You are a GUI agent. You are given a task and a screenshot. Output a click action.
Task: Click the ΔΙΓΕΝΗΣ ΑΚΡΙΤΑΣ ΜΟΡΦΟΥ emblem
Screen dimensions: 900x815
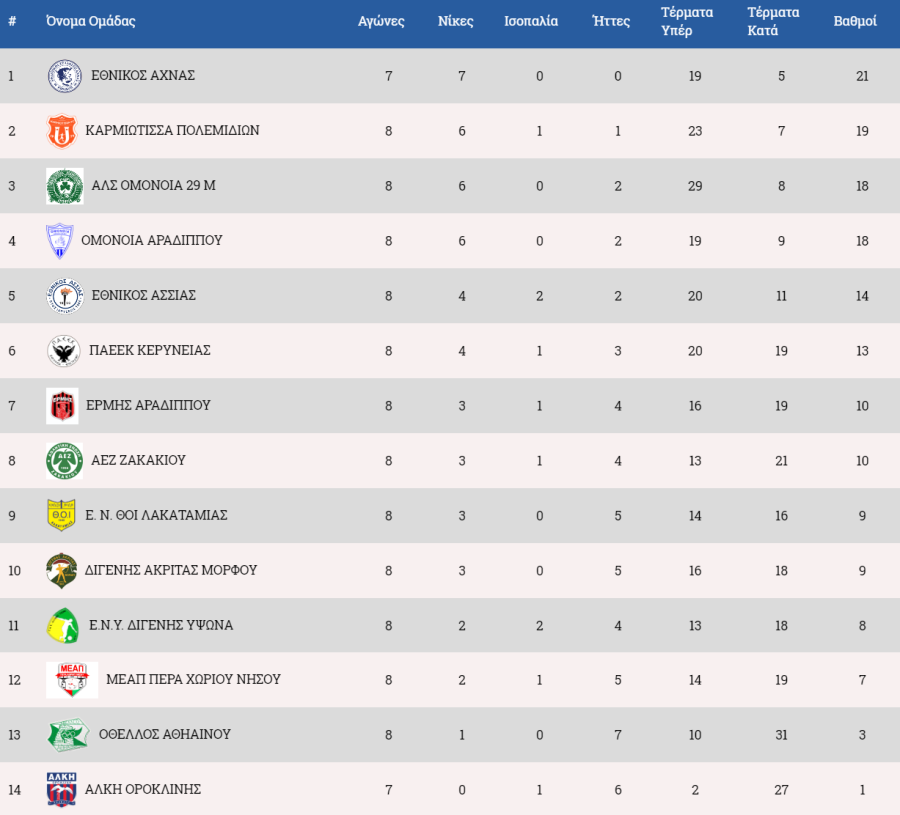[62, 570]
